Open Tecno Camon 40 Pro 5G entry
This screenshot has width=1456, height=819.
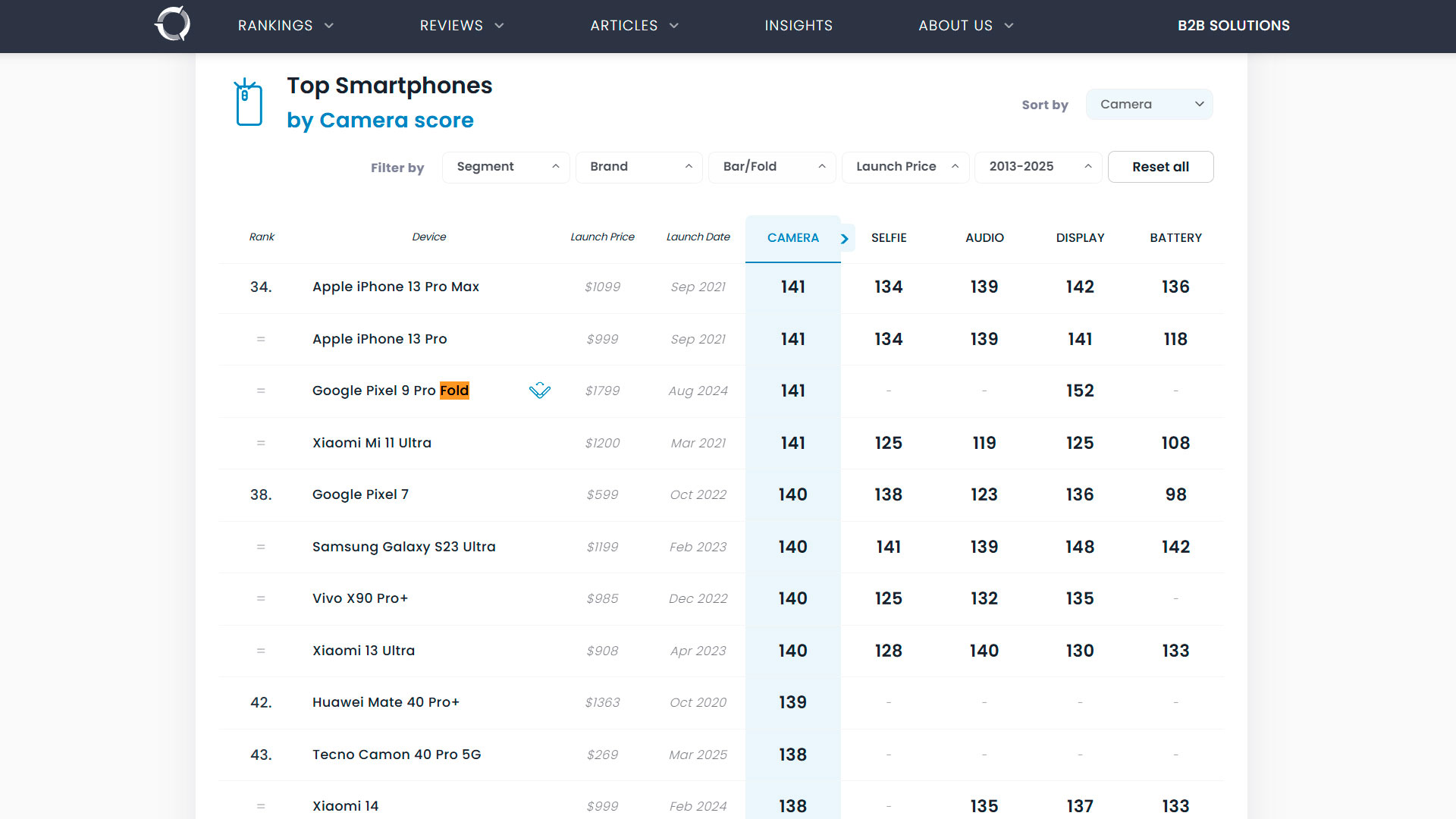397,755
